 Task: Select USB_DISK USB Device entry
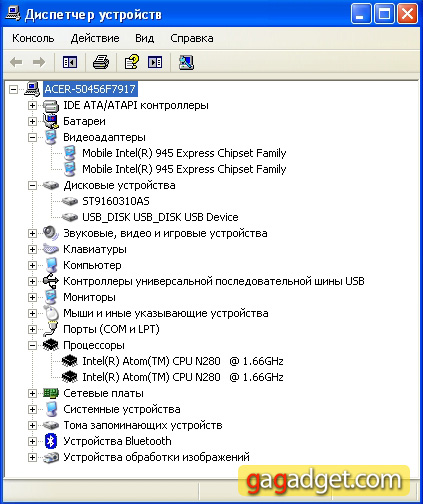160,217
